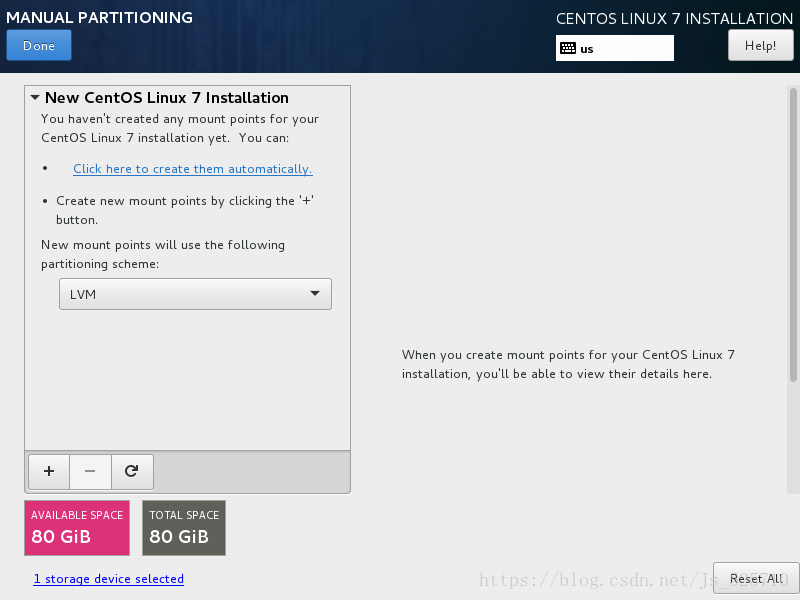800x600 pixels.
Task: Click the reload storage configuration icon
Action: (x=132, y=471)
